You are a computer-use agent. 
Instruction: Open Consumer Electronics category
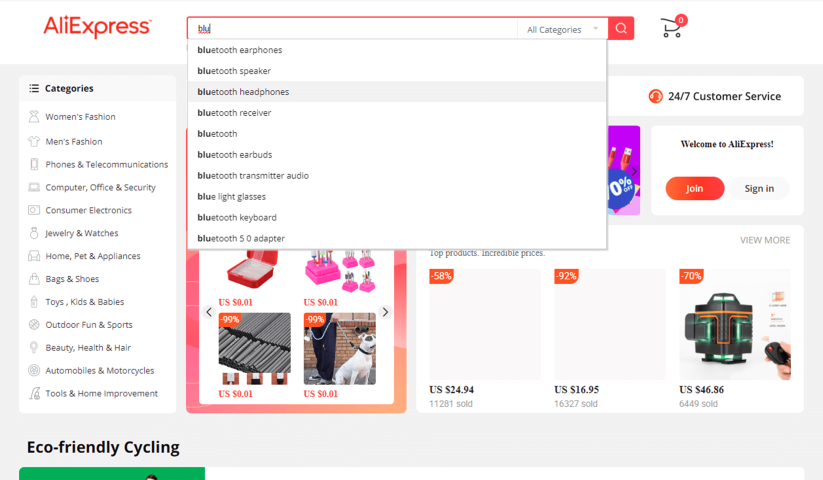88,210
